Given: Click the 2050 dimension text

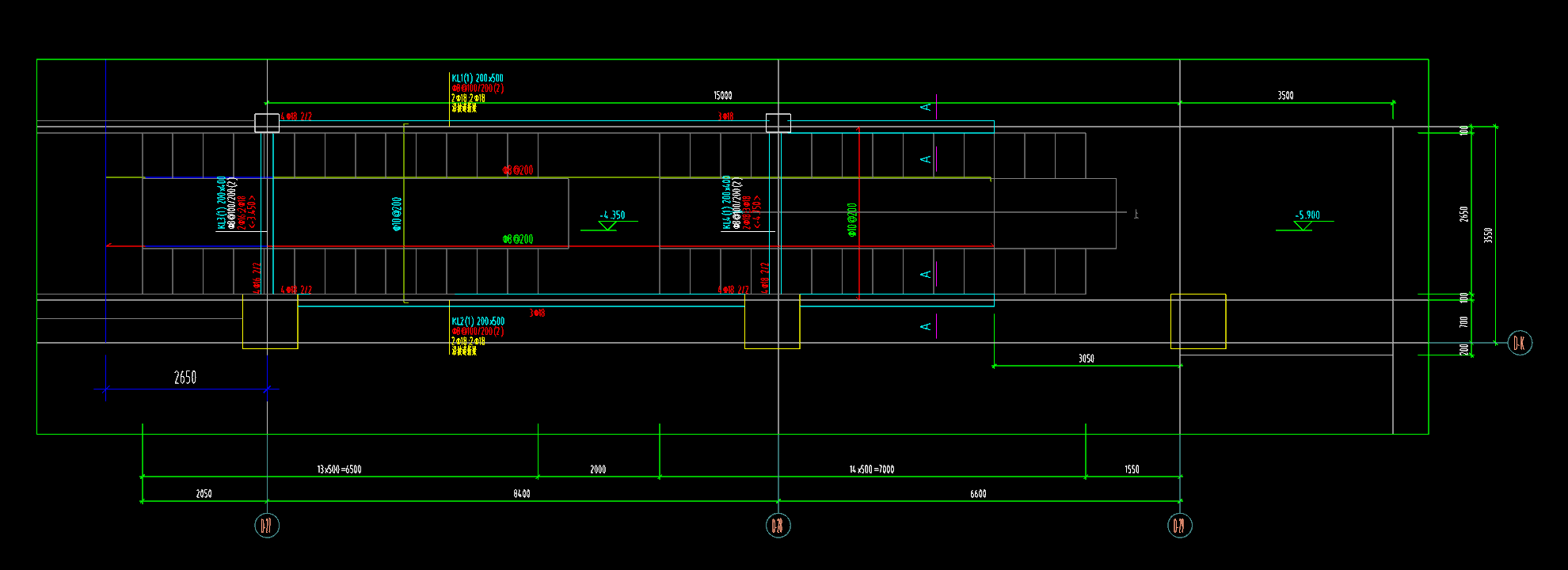Looking at the screenshot, I should point(204,494).
